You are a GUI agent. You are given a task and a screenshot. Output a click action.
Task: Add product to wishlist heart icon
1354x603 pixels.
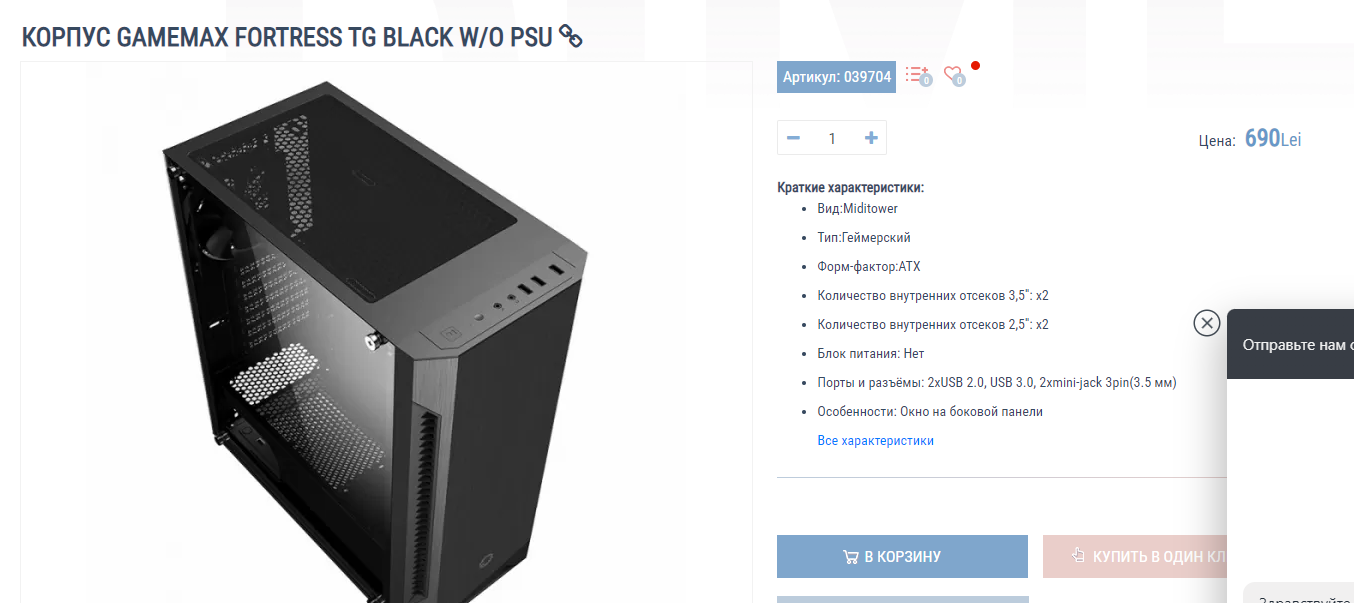(x=954, y=75)
